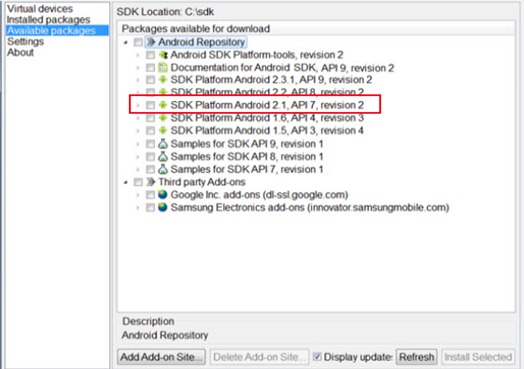
Task: Click the Add Add-on Site button
Action: pyautogui.click(x=161, y=357)
